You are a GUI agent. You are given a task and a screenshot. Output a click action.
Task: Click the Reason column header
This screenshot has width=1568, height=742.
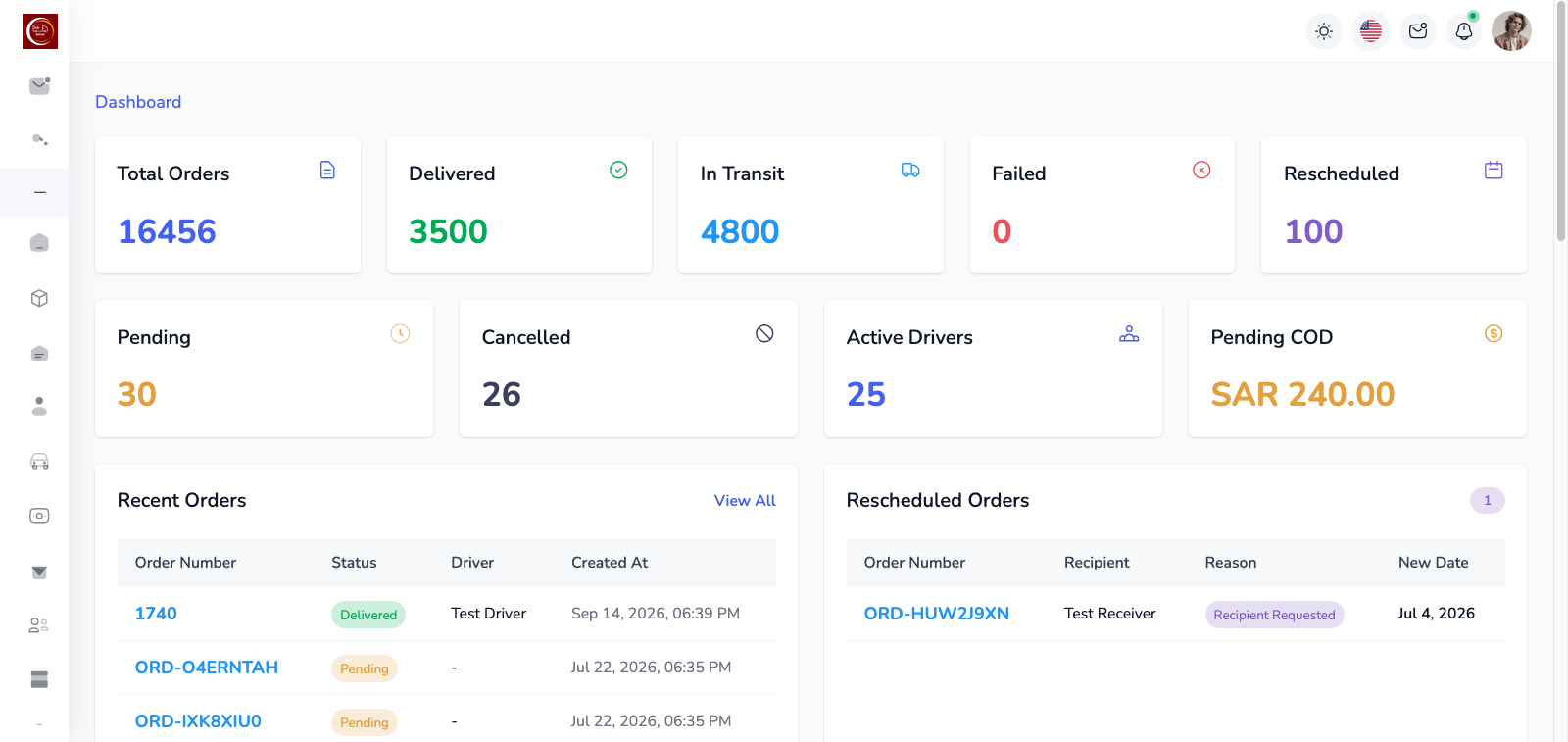tap(1231, 563)
